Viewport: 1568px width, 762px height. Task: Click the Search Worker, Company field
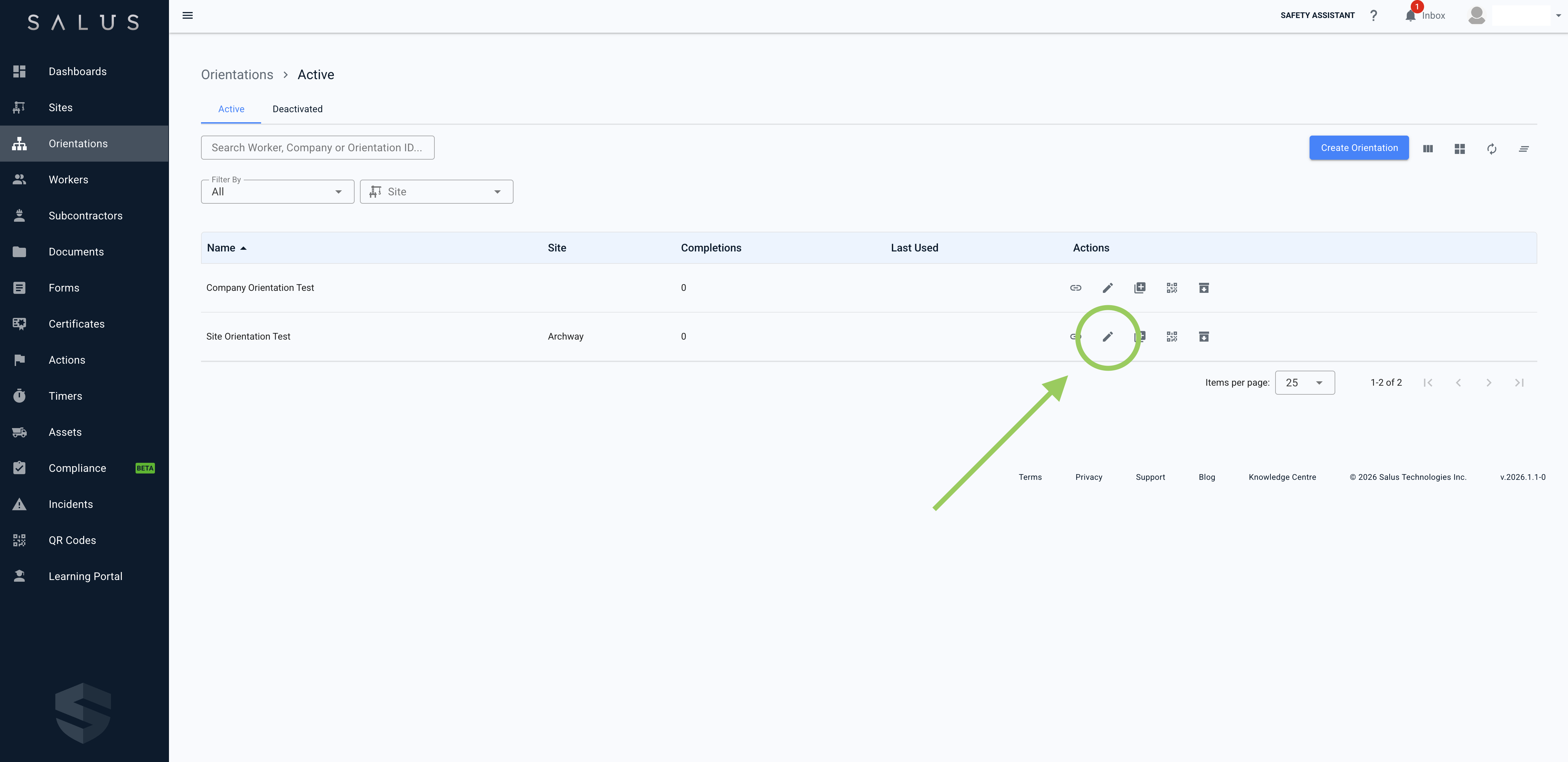click(x=317, y=148)
